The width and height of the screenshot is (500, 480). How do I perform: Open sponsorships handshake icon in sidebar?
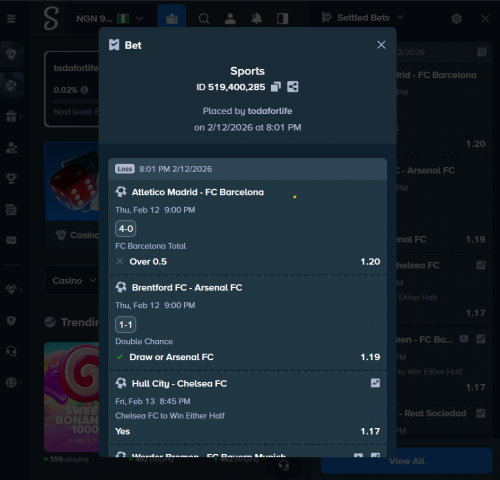tap(12, 289)
